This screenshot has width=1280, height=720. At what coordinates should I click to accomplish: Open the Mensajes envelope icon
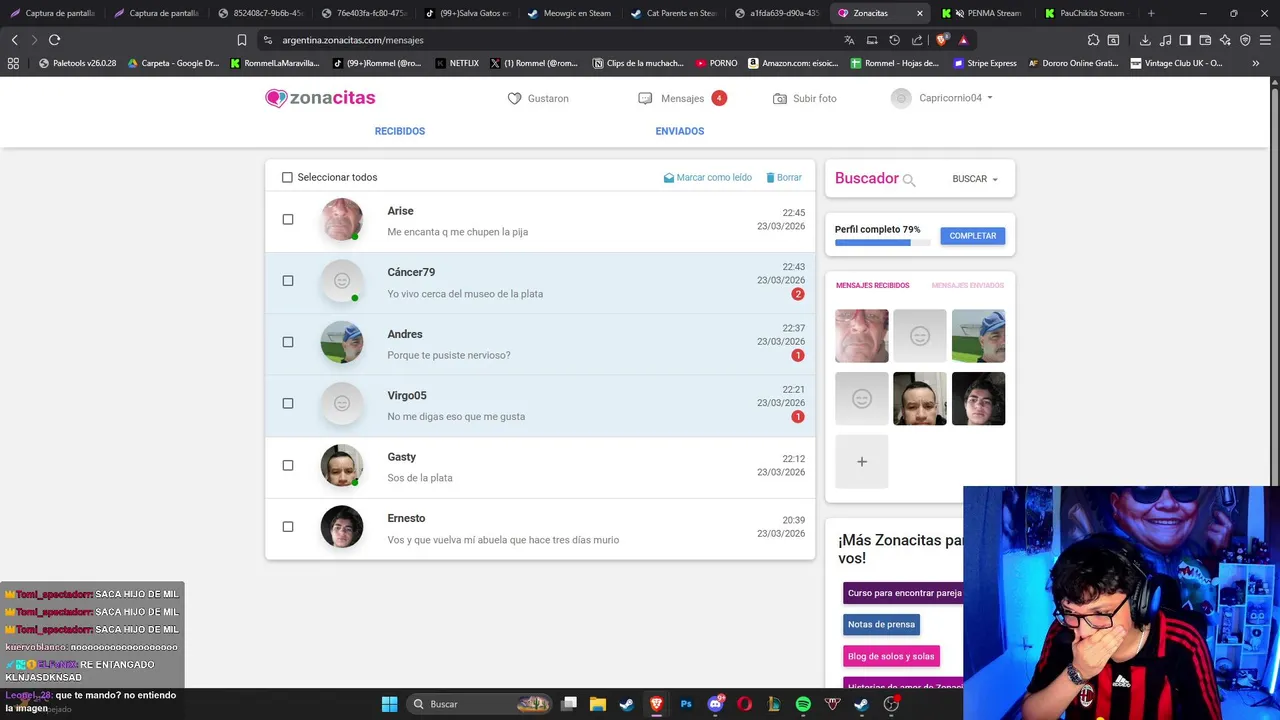(x=645, y=99)
